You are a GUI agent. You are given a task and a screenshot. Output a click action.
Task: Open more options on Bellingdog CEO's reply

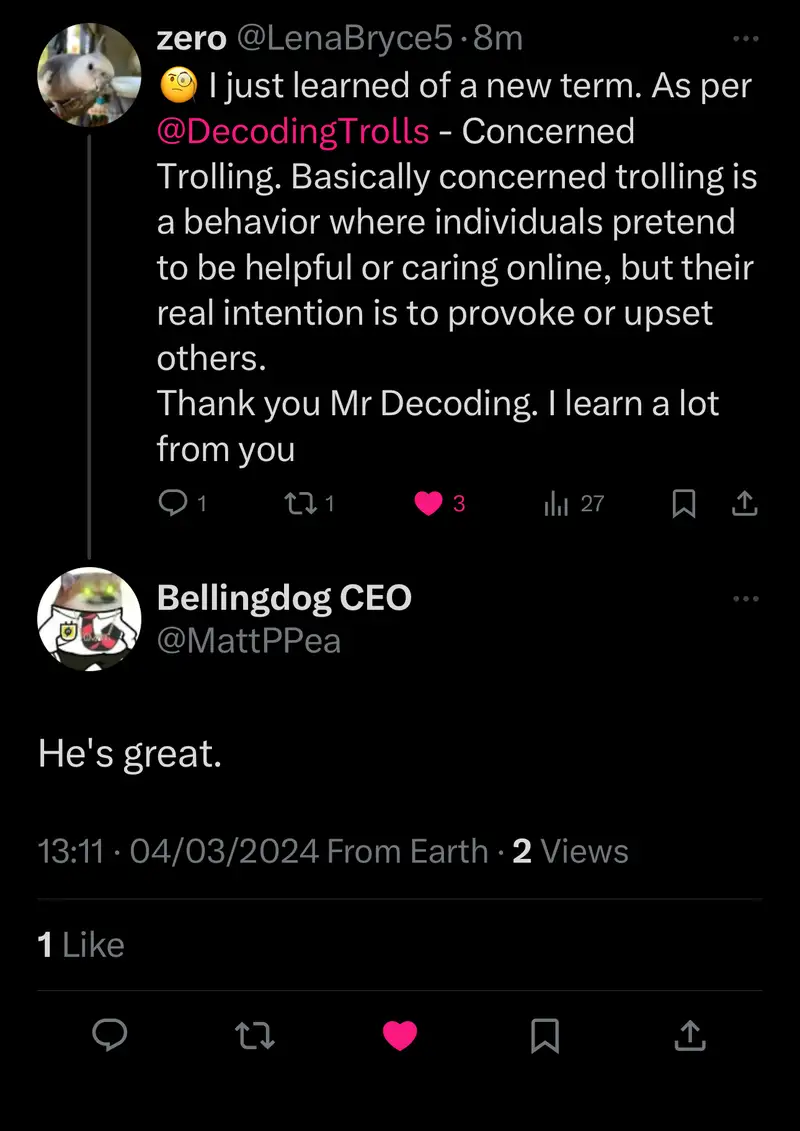(x=746, y=598)
